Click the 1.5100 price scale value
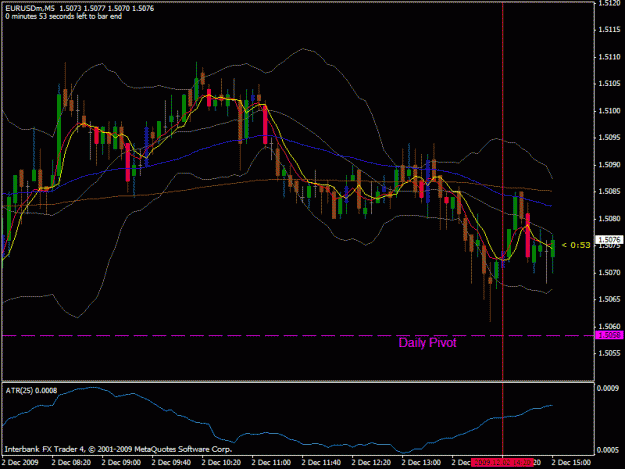This screenshot has height=469, width=625. [609, 111]
